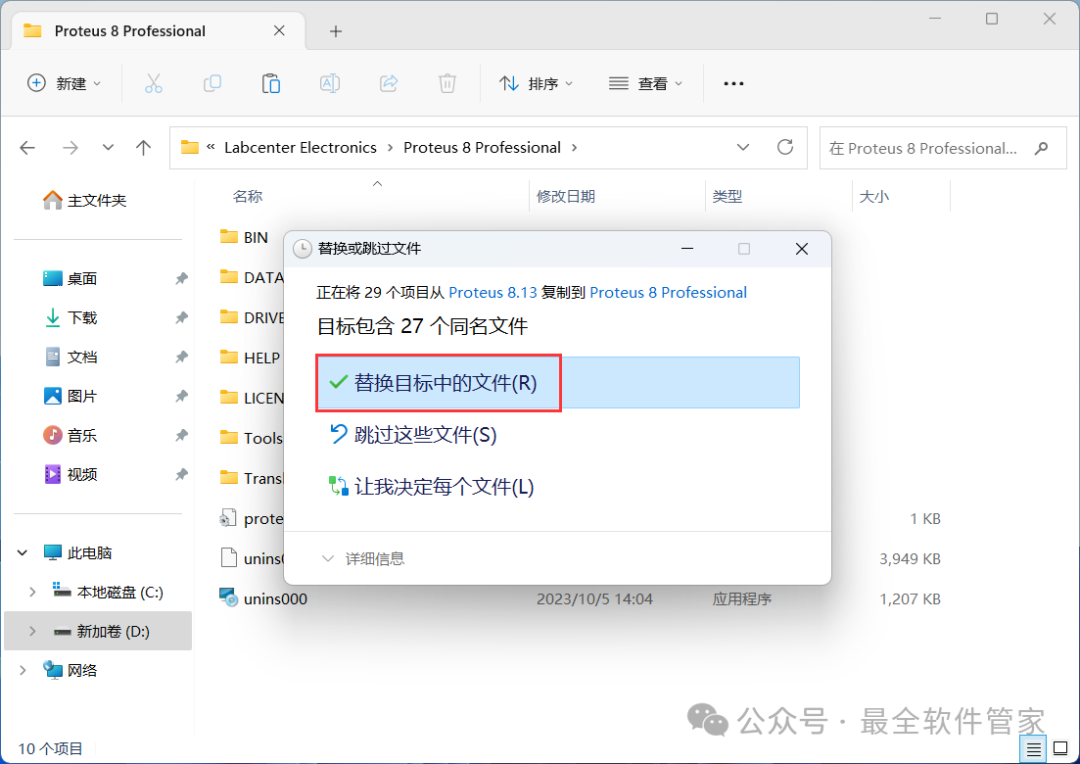Select 网络 in the sidebar
The height and width of the screenshot is (764, 1080).
70,670
